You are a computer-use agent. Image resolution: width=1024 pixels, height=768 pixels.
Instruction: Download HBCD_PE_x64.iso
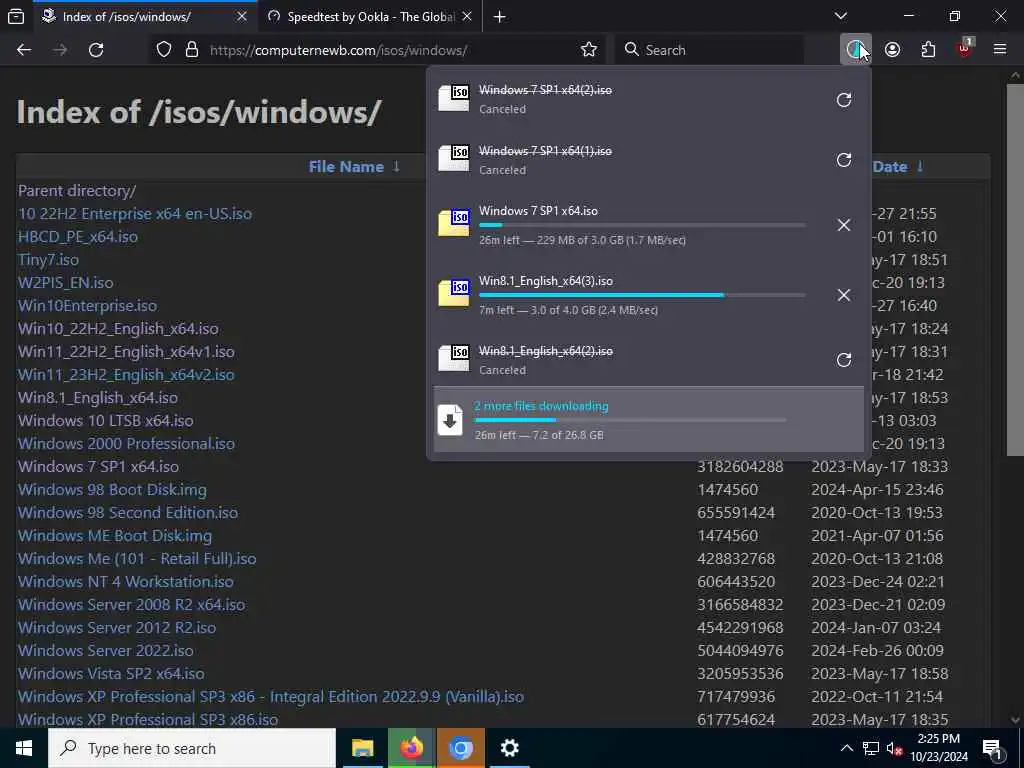tap(78, 236)
